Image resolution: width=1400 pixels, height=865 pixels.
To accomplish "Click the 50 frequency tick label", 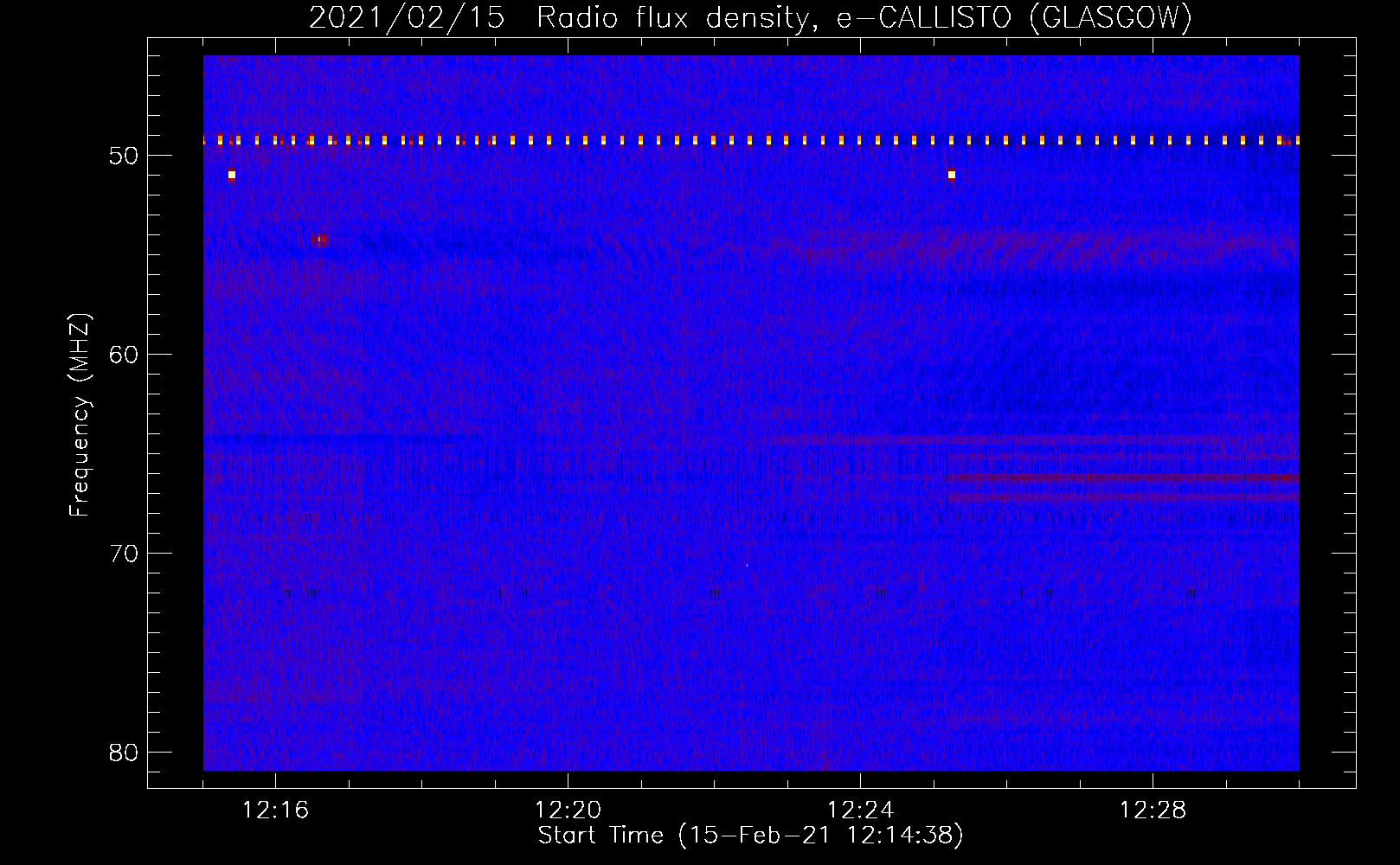I will pos(125,156).
